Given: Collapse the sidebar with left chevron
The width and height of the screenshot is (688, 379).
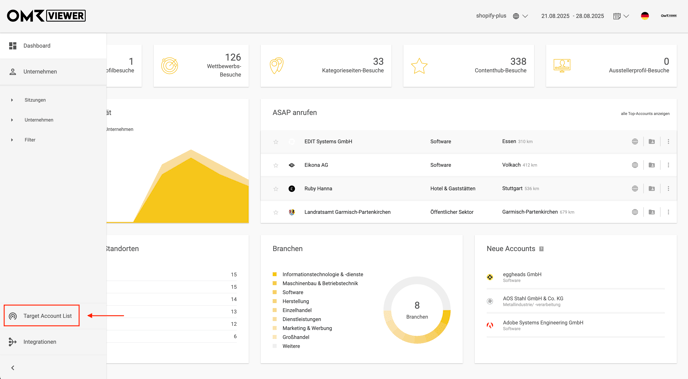Looking at the screenshot, I should [x=13, y=368].
